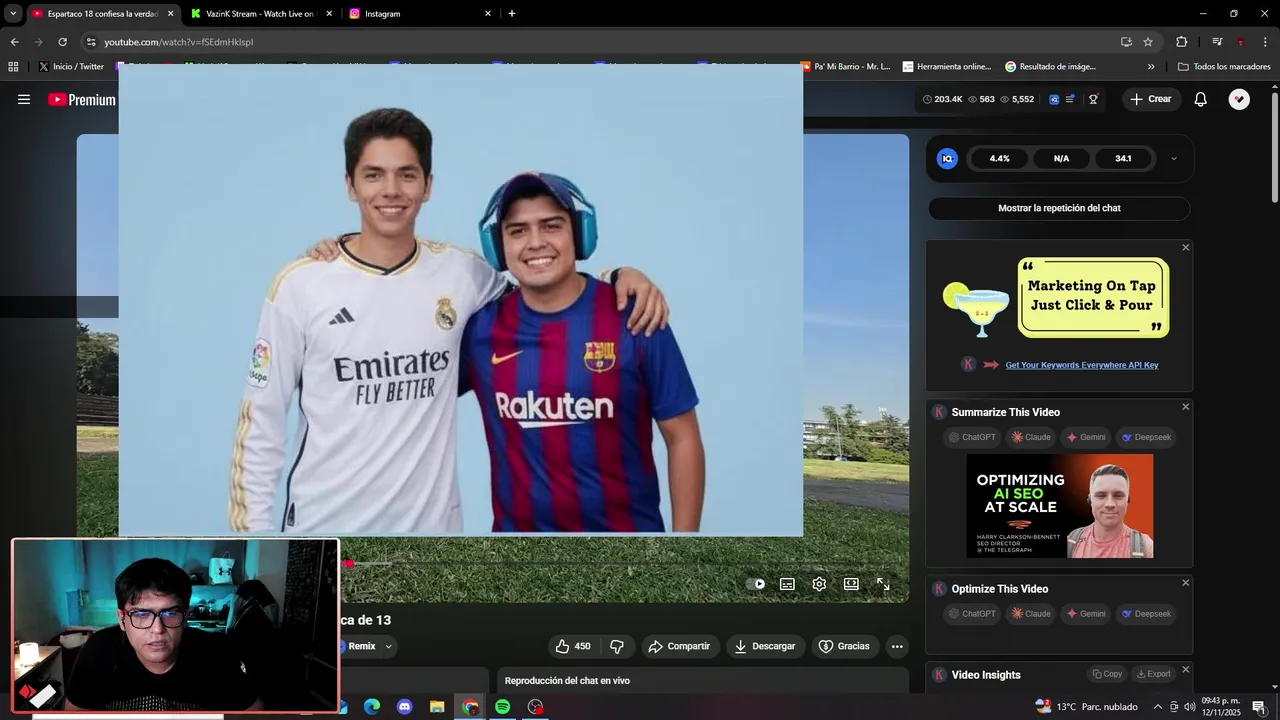Click the video progress bar scrubber
The height and width of the screenshot is (720, 1280).
349,564
